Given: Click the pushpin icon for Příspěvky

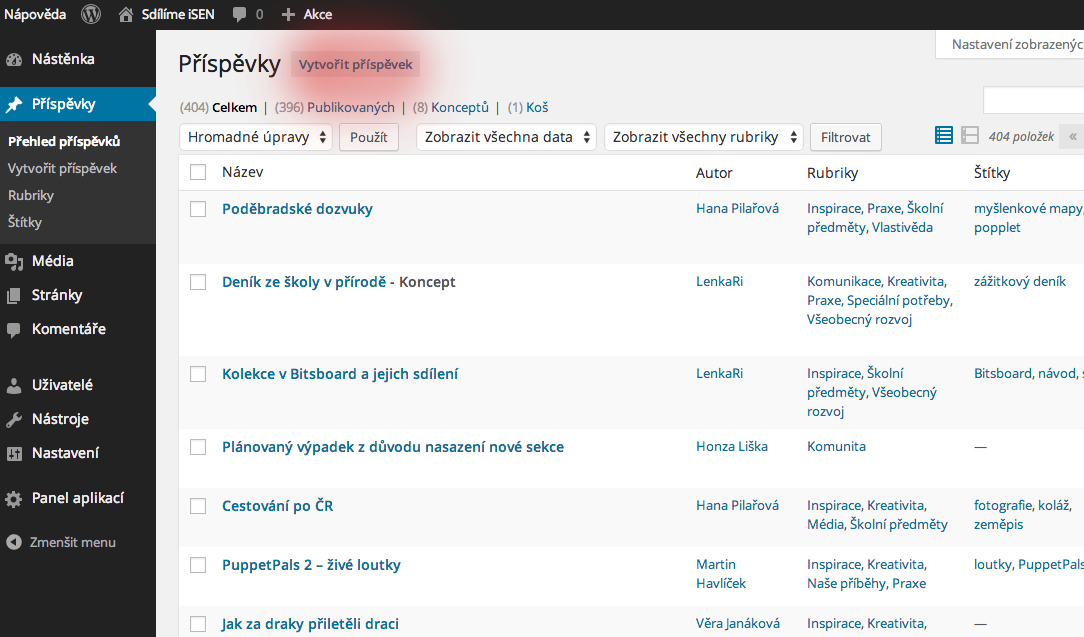Looking at the screenshot, I should (14, 104).
